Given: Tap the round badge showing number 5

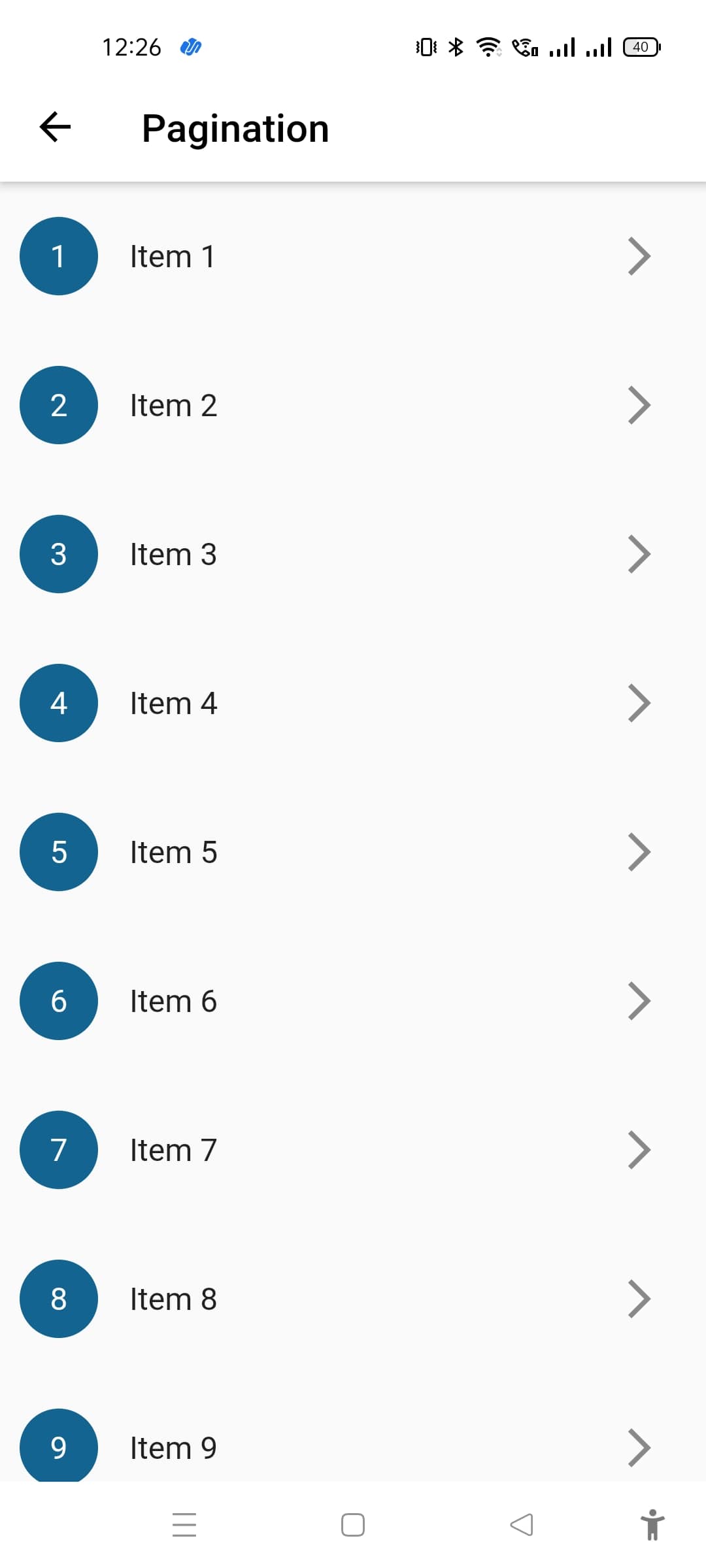Looking at the screenshot, I should [x=59, y=852].
